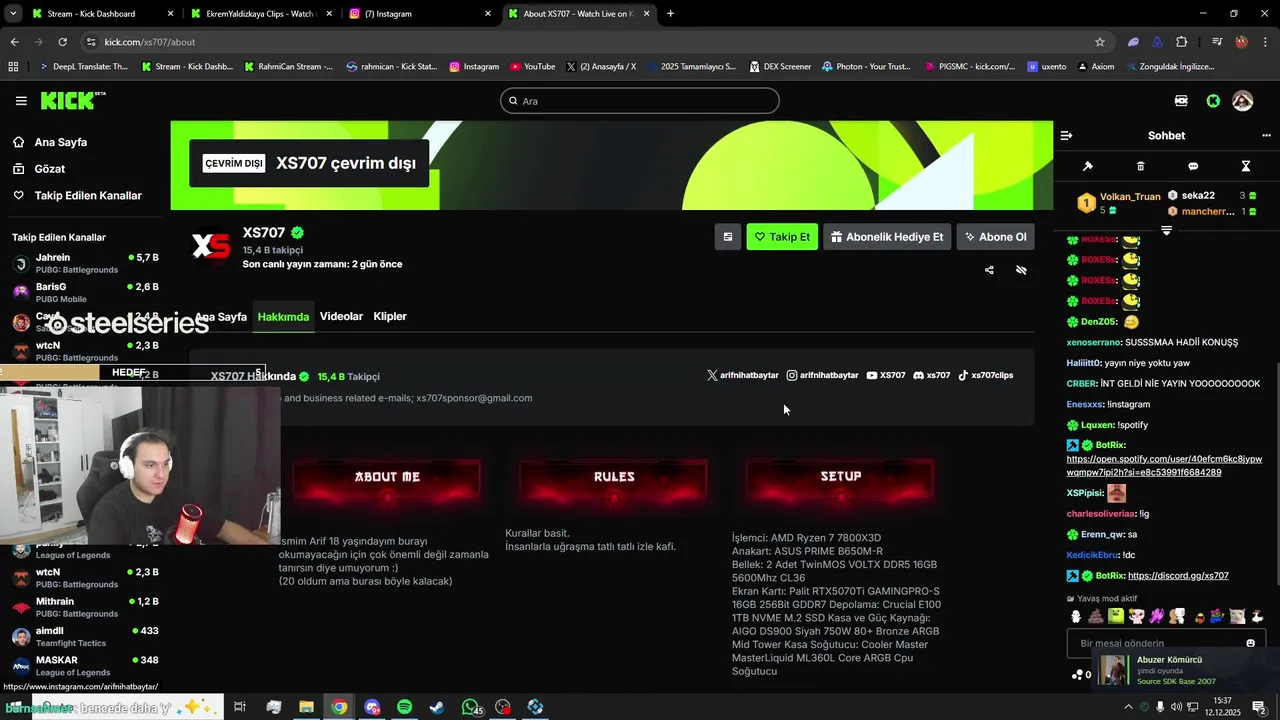Open the DEX Screener bookmark

pyautogui.click(x=779, y=67)
